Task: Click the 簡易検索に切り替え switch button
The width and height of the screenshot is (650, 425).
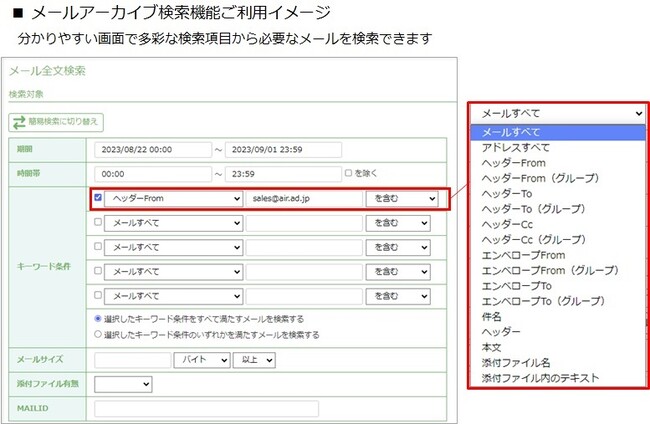Action: click(56, 121)
